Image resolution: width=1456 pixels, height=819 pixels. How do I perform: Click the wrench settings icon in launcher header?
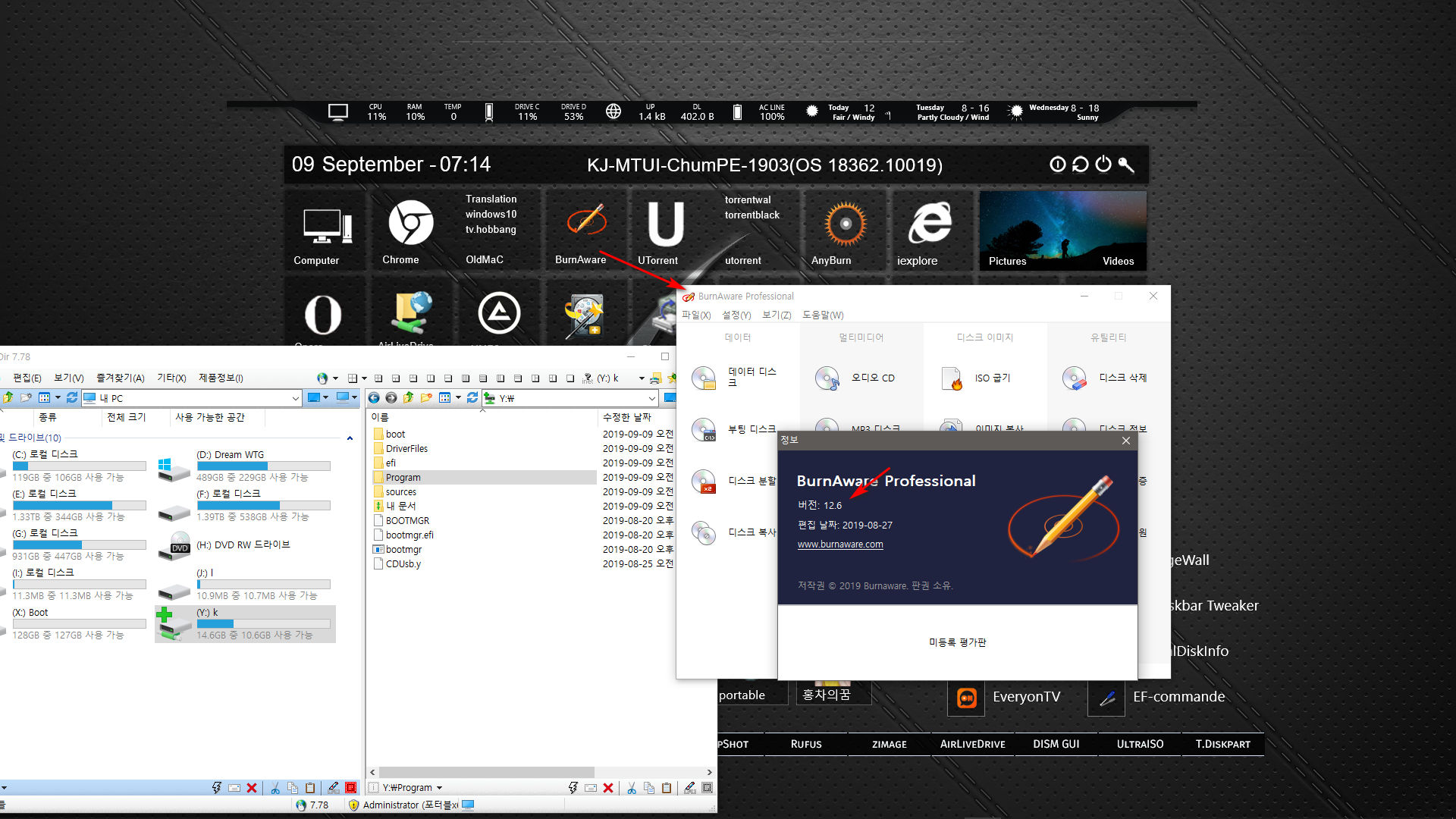coord(1126,165)
